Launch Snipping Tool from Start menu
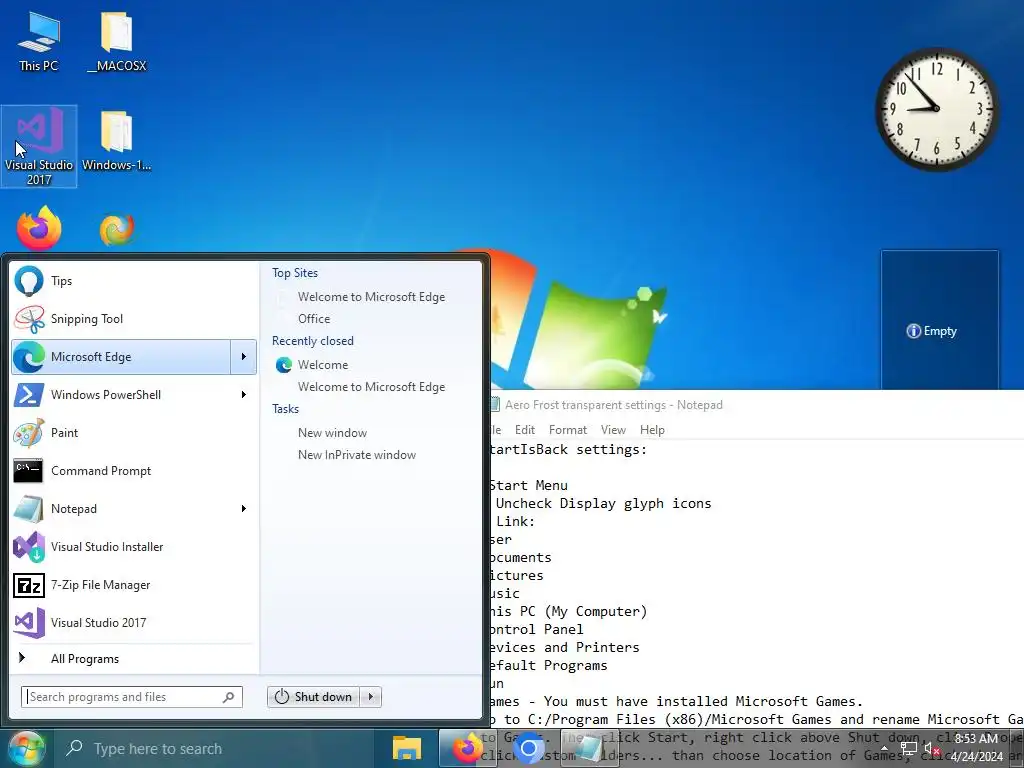Image resolution: width=1024 pixels, height=768 pixels. coord(134,319)
